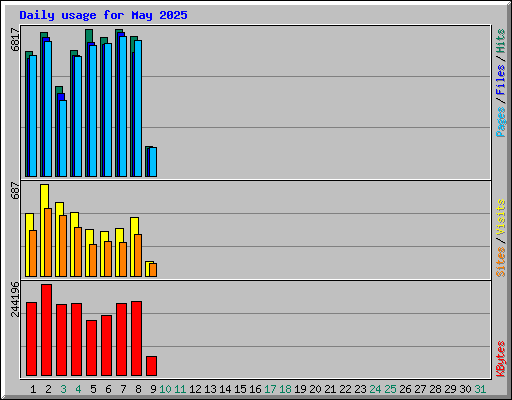This screenshot has width=512, height=400.
Task: Click the orange Sites bar for day 8
Action: click(x=138, y=255)
